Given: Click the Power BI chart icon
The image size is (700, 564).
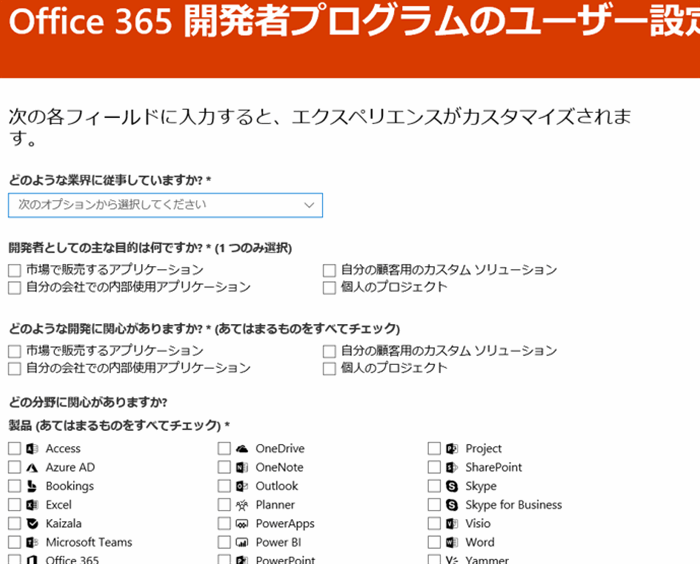Looking at the screenshot, I should pos(242,542).
